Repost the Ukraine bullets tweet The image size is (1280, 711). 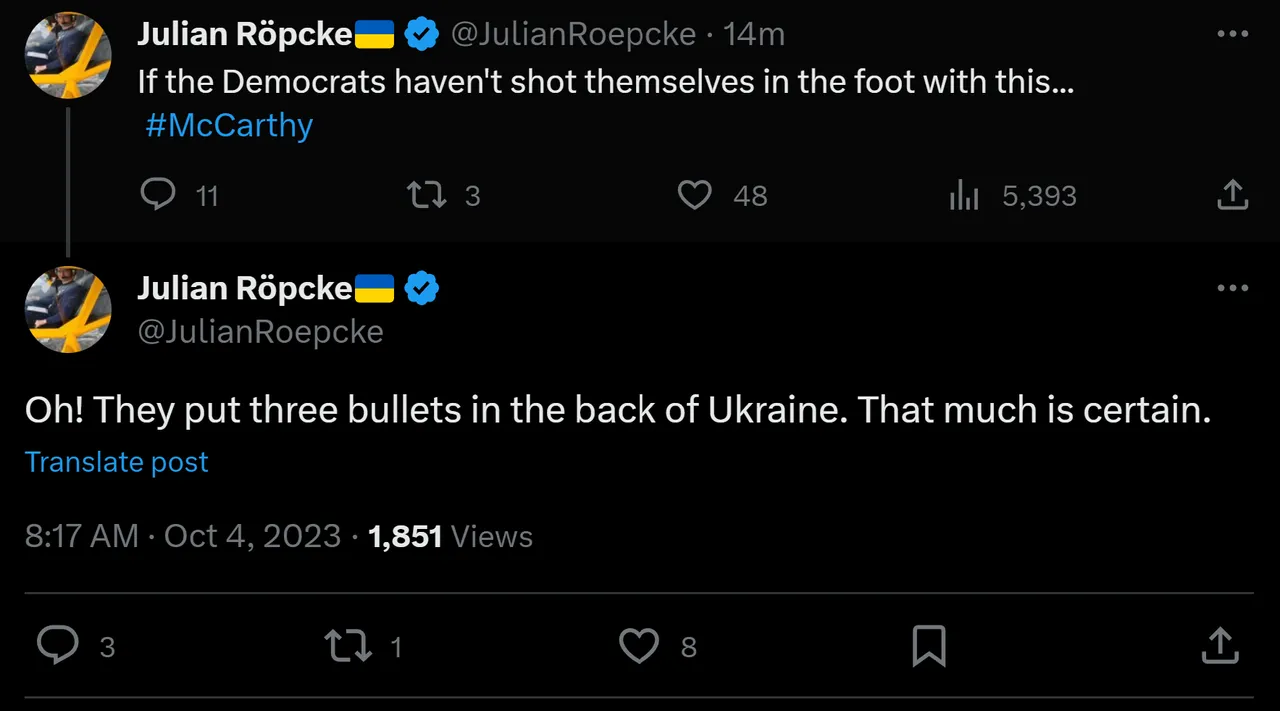349,645
